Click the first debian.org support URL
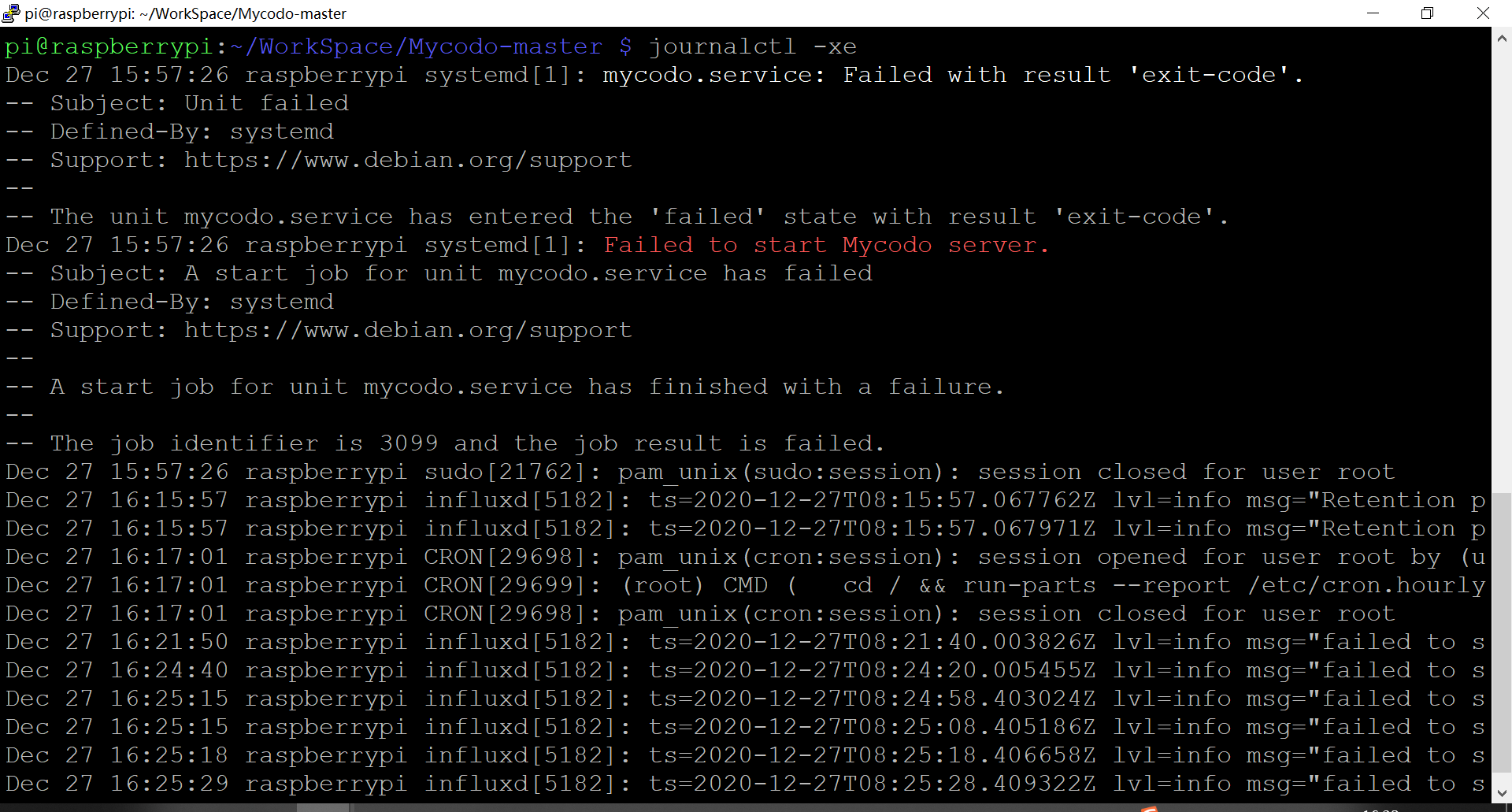The height and width of the screenshot is (812, 1512). click(408, 159)
